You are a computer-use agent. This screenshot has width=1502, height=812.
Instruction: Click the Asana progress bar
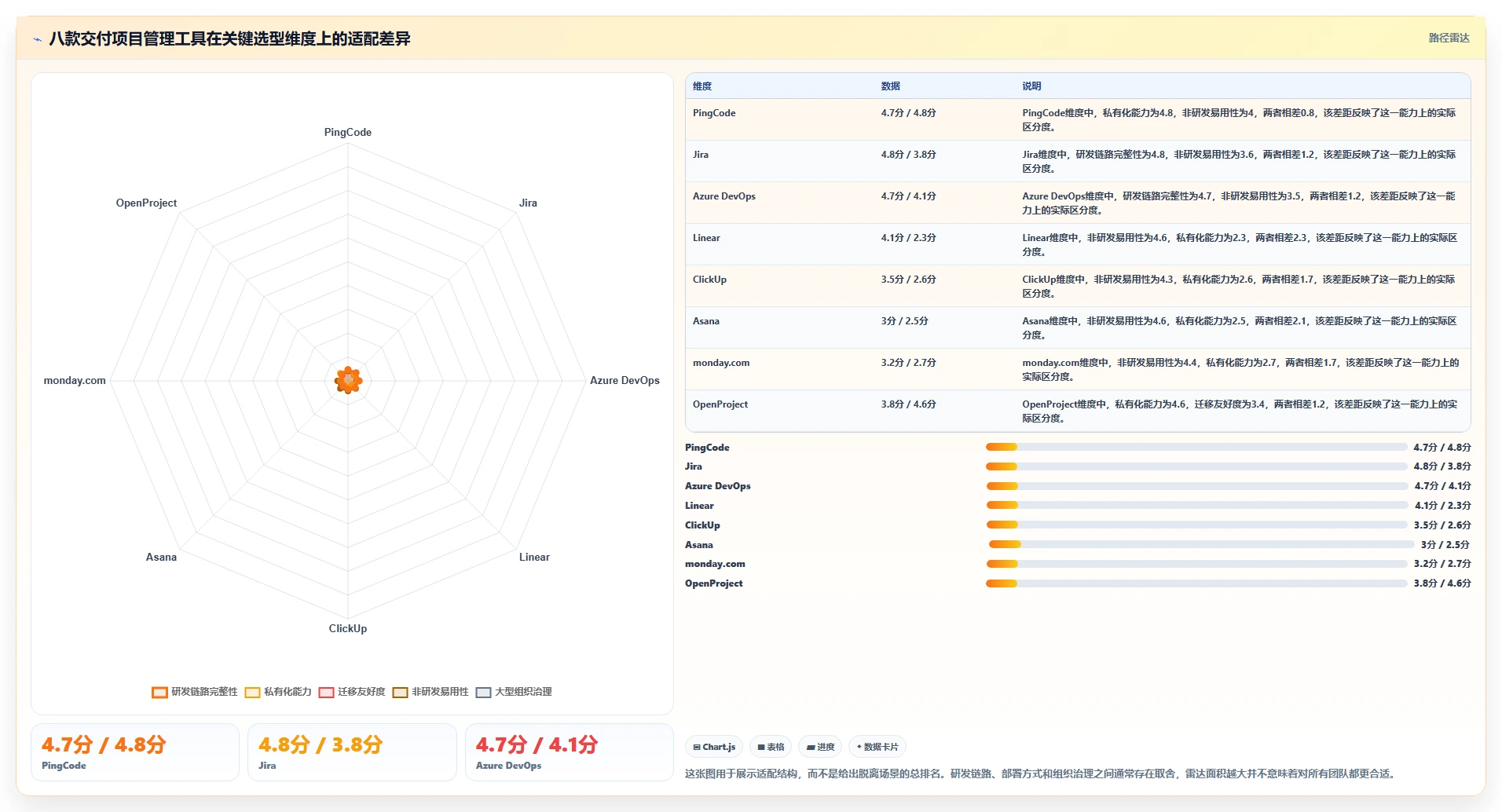[1201, 544]
